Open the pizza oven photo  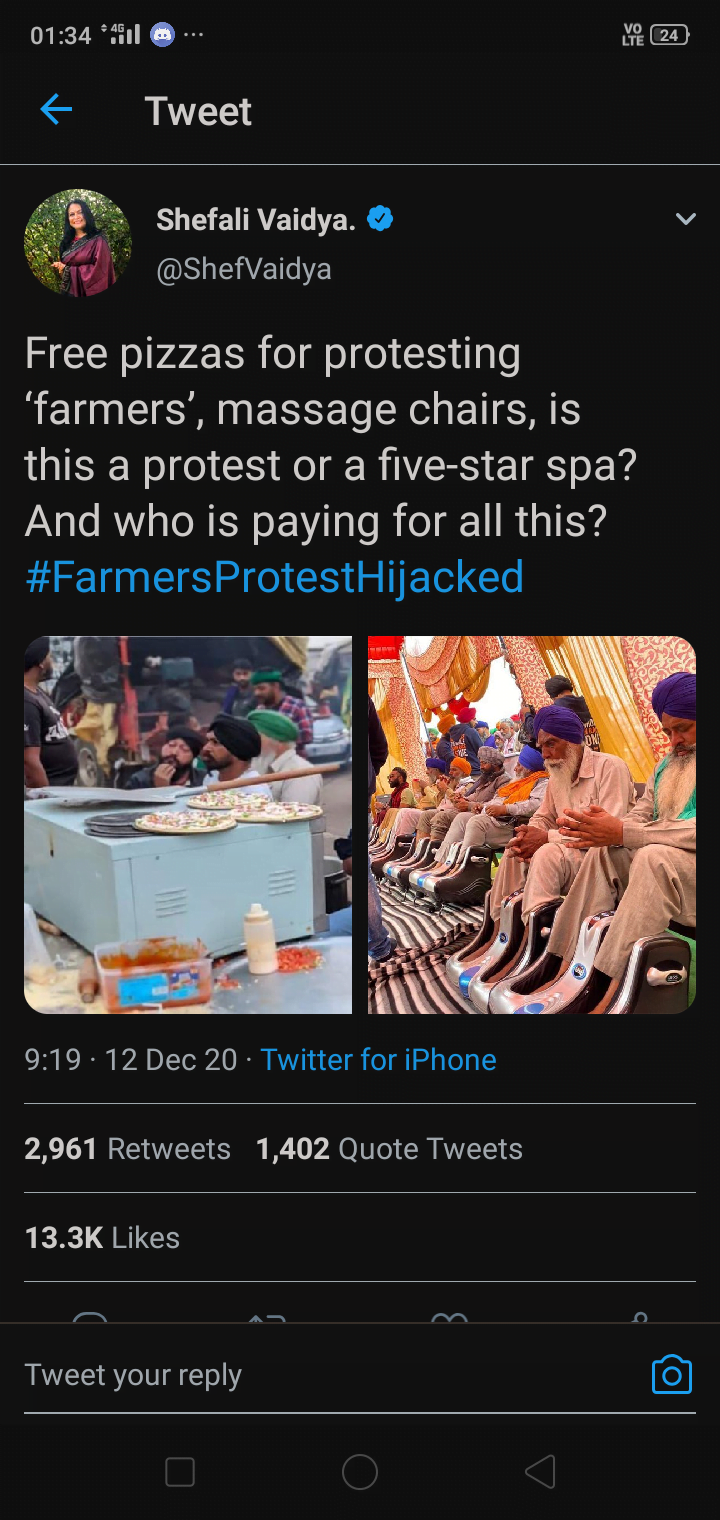(x=188, y=825)
